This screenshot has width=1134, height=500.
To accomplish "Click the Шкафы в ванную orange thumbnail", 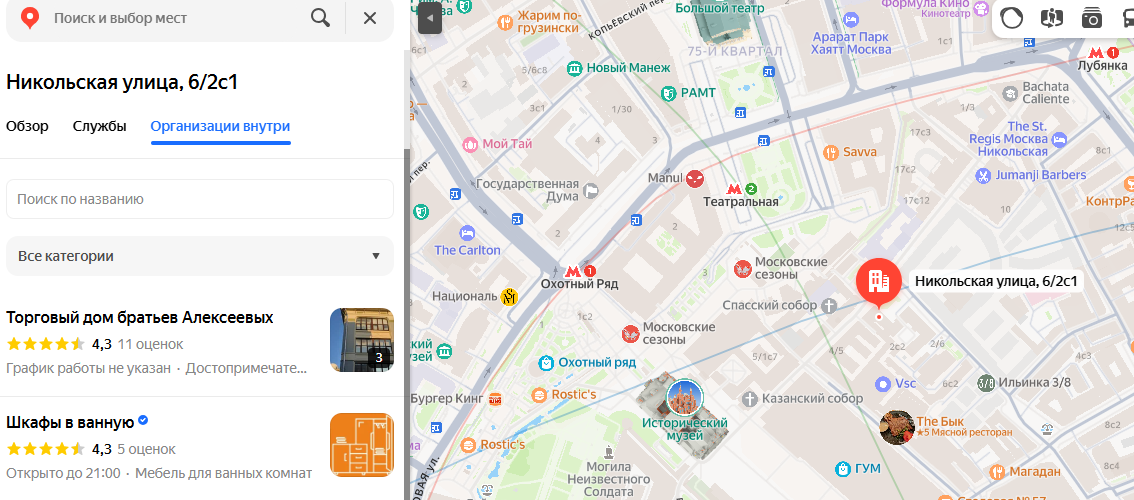I will (x=361, y=445).
